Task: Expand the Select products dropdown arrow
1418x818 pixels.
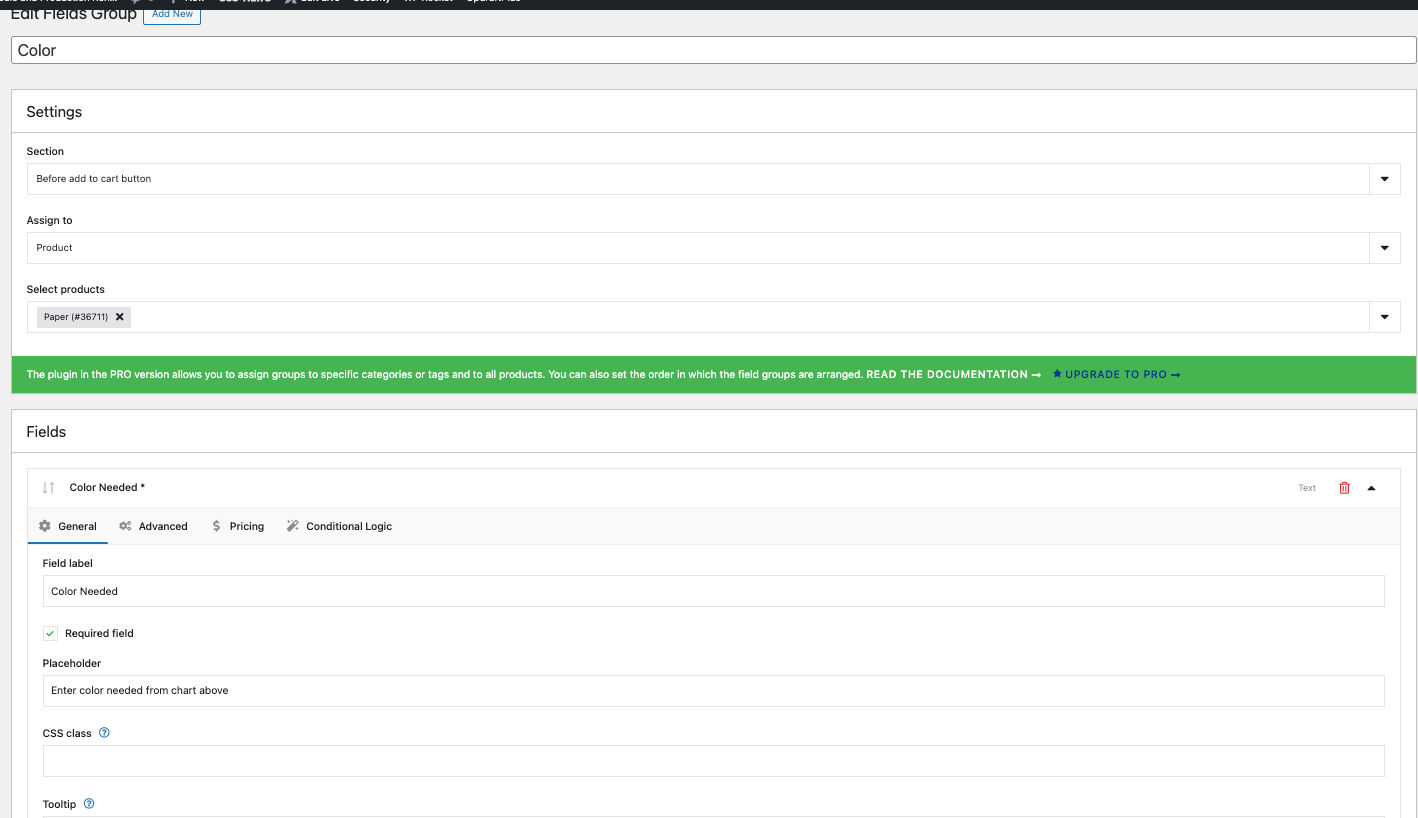Action: pyautogui.click(x=1384, y=317)
